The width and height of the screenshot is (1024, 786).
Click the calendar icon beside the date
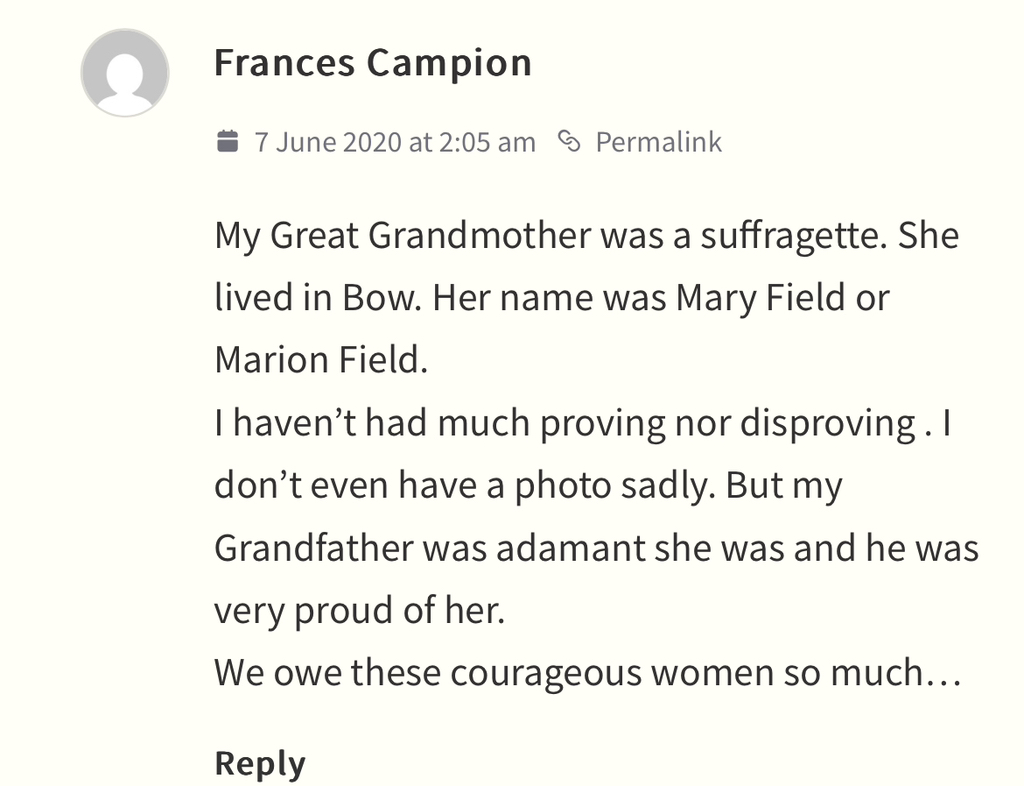point(227,141)
